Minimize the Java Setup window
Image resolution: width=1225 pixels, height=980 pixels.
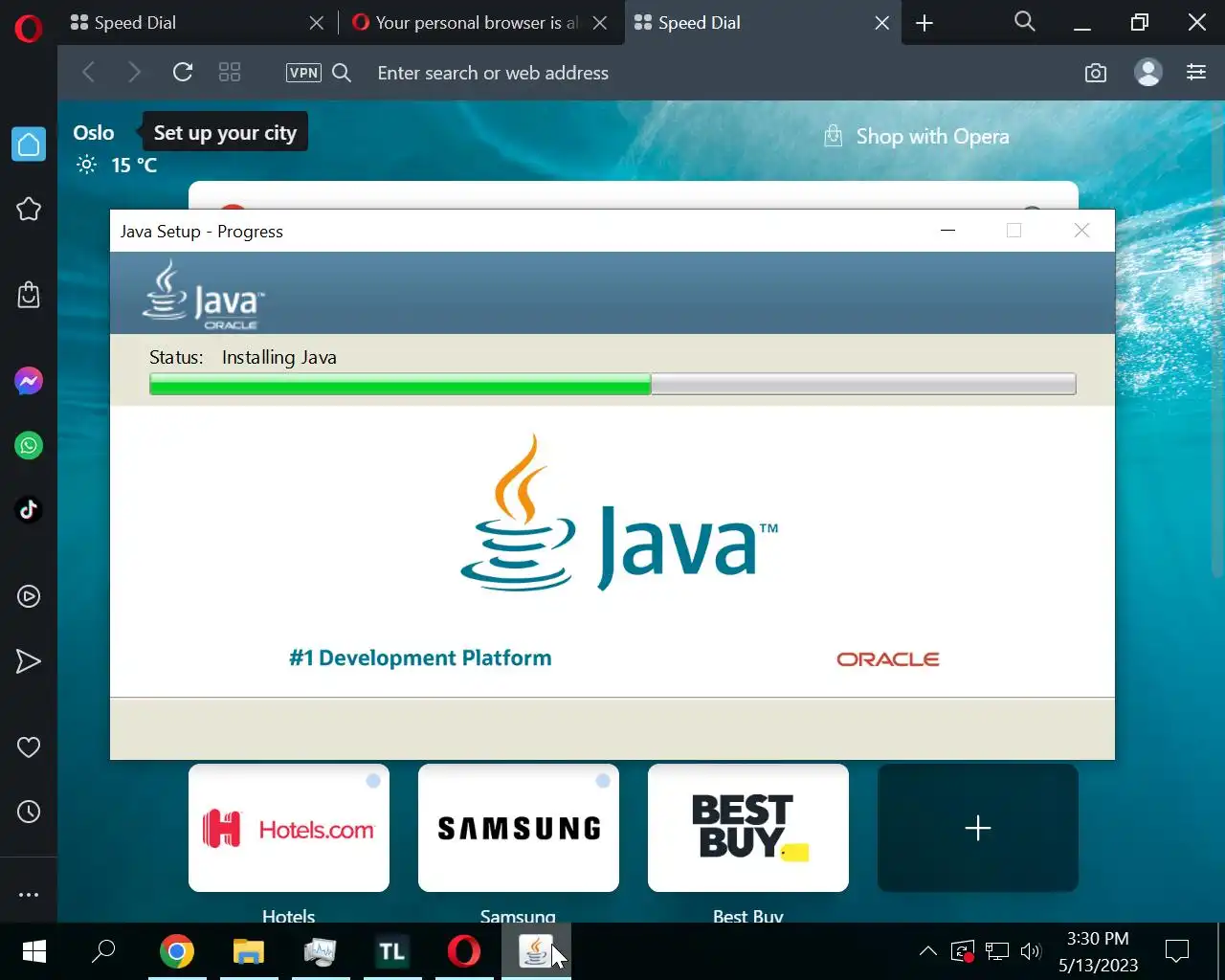948,231
